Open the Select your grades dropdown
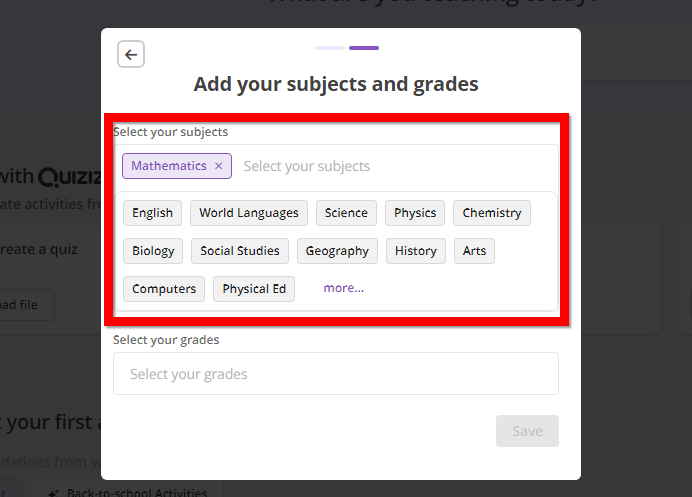 click(x=336, y=373)
